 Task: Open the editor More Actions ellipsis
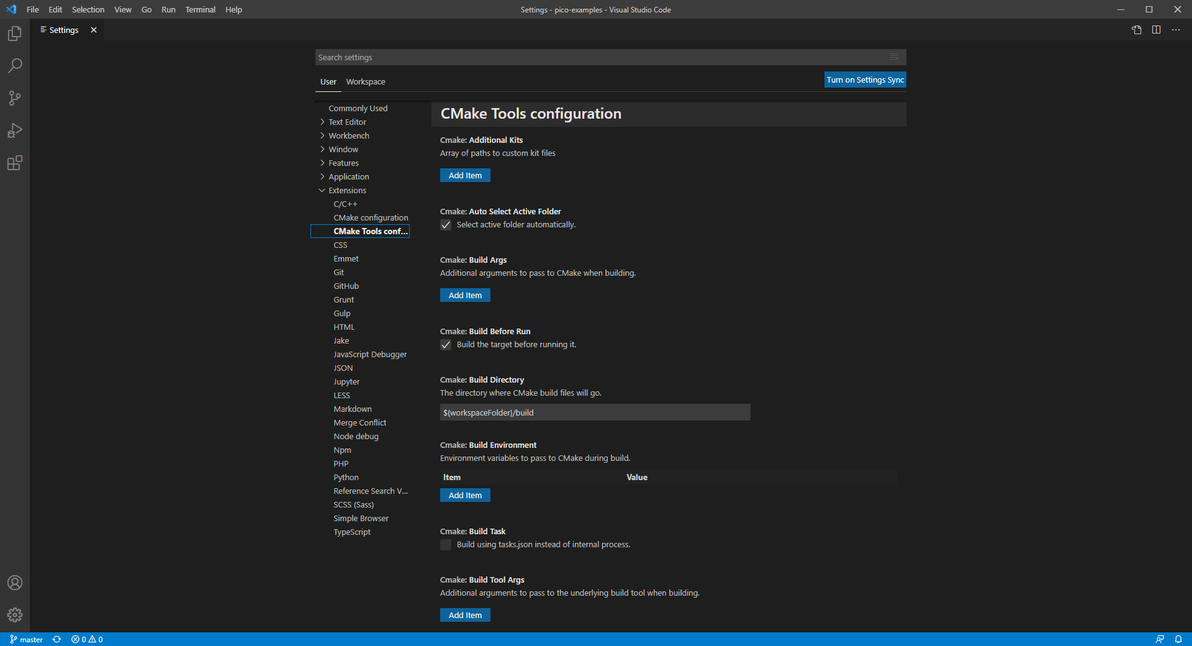click(1176, 30)
